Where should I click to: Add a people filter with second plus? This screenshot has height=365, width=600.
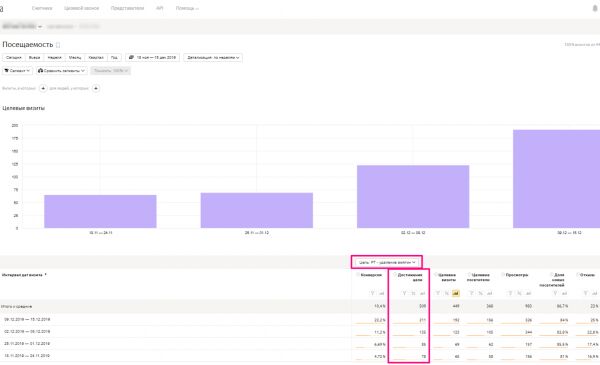pyautogui.click(x=96, y=88)
